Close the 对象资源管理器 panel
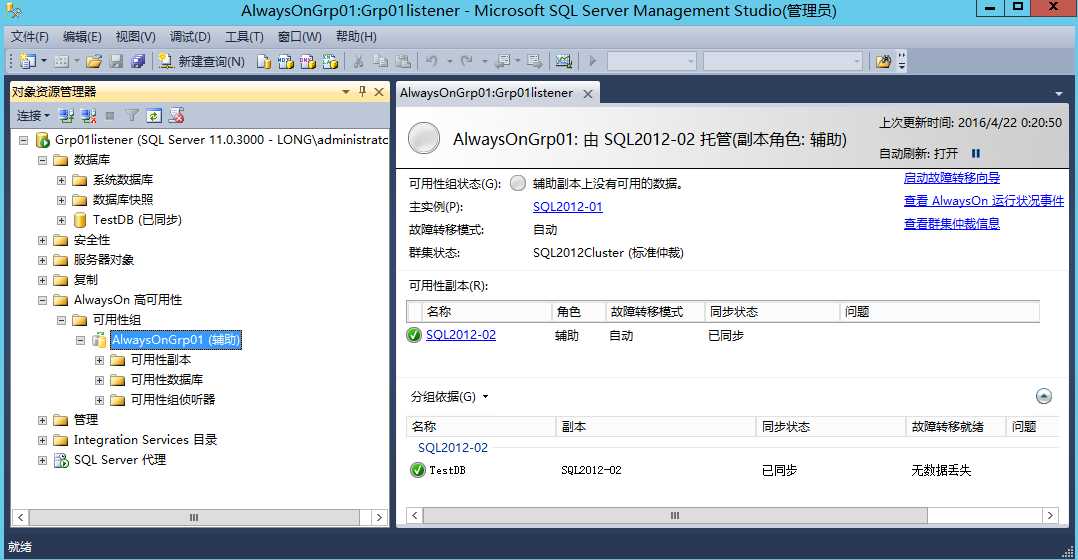The width and height of the screenshot is (1078, 560). click(379, 91)
